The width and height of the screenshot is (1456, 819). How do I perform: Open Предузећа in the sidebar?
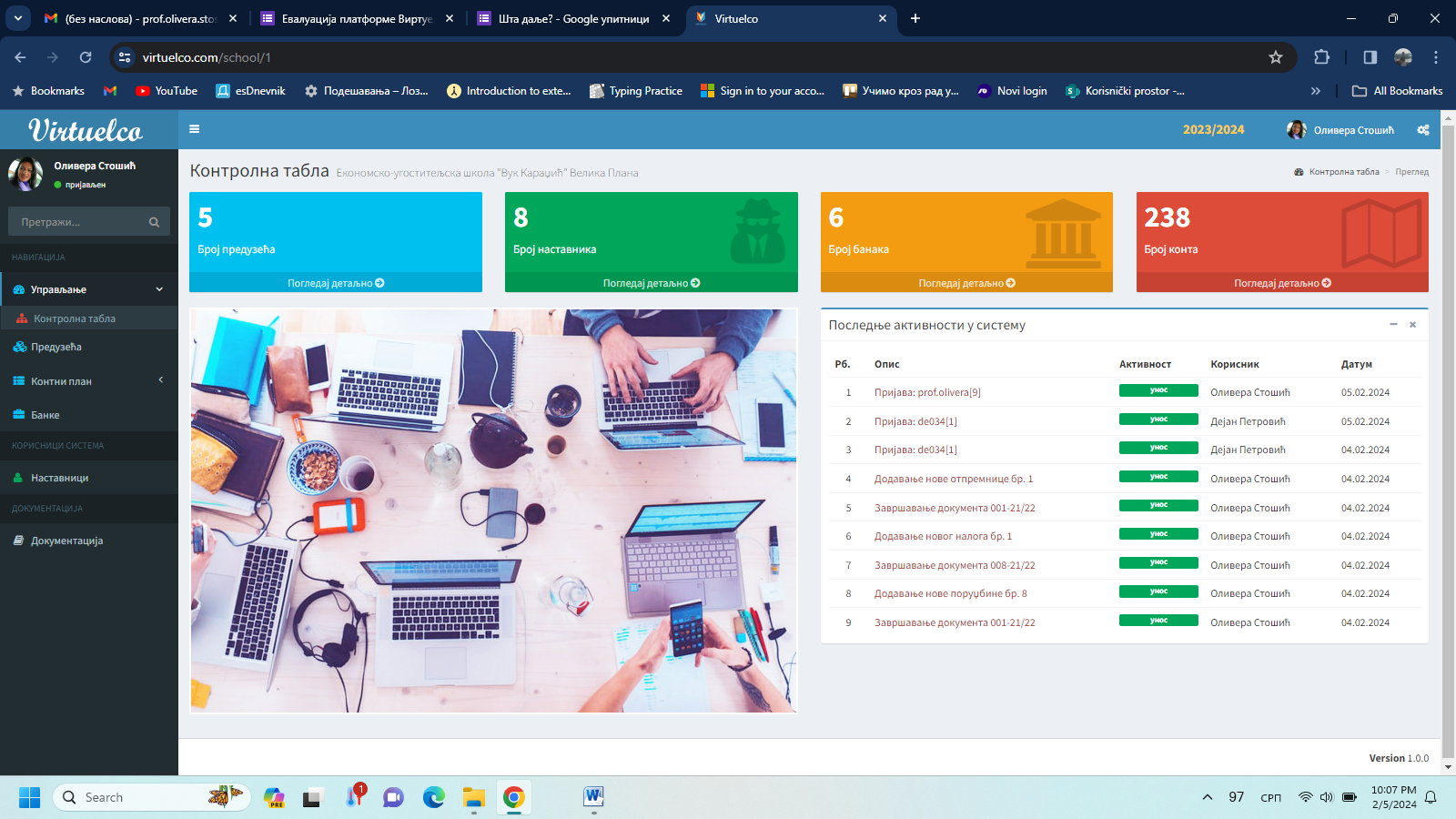(56, 347)
